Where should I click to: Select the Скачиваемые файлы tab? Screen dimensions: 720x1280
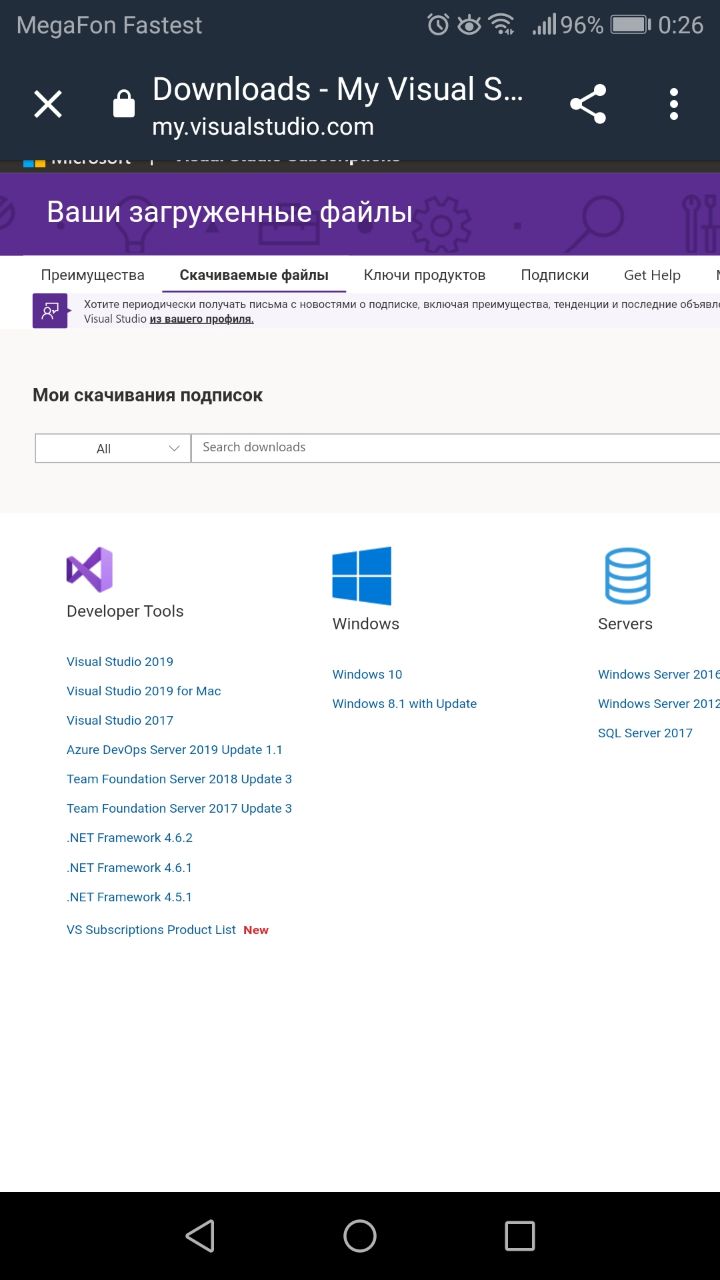point(254,275)
